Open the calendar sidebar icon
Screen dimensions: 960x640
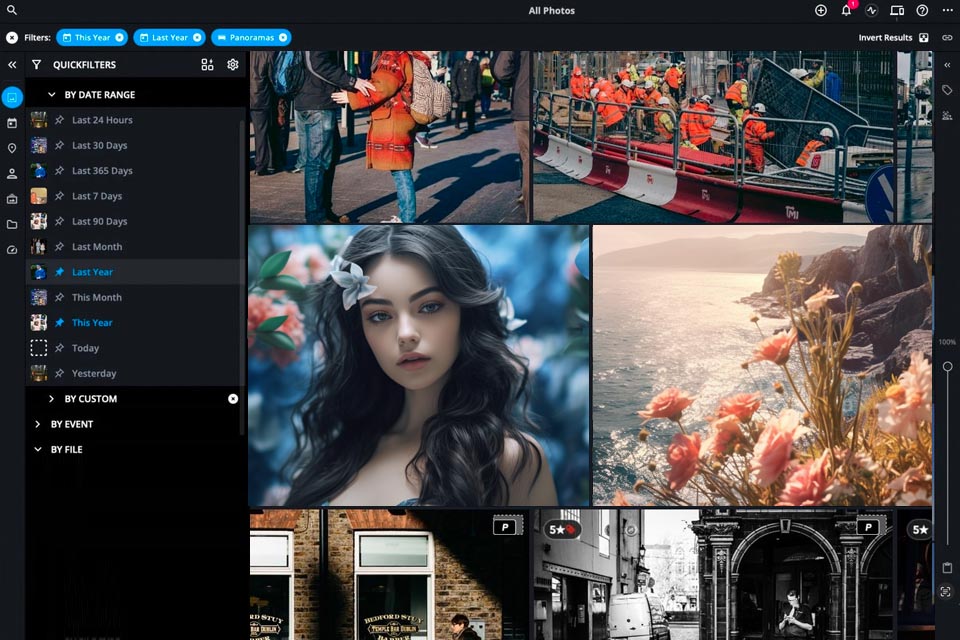(x=12, y=123)
